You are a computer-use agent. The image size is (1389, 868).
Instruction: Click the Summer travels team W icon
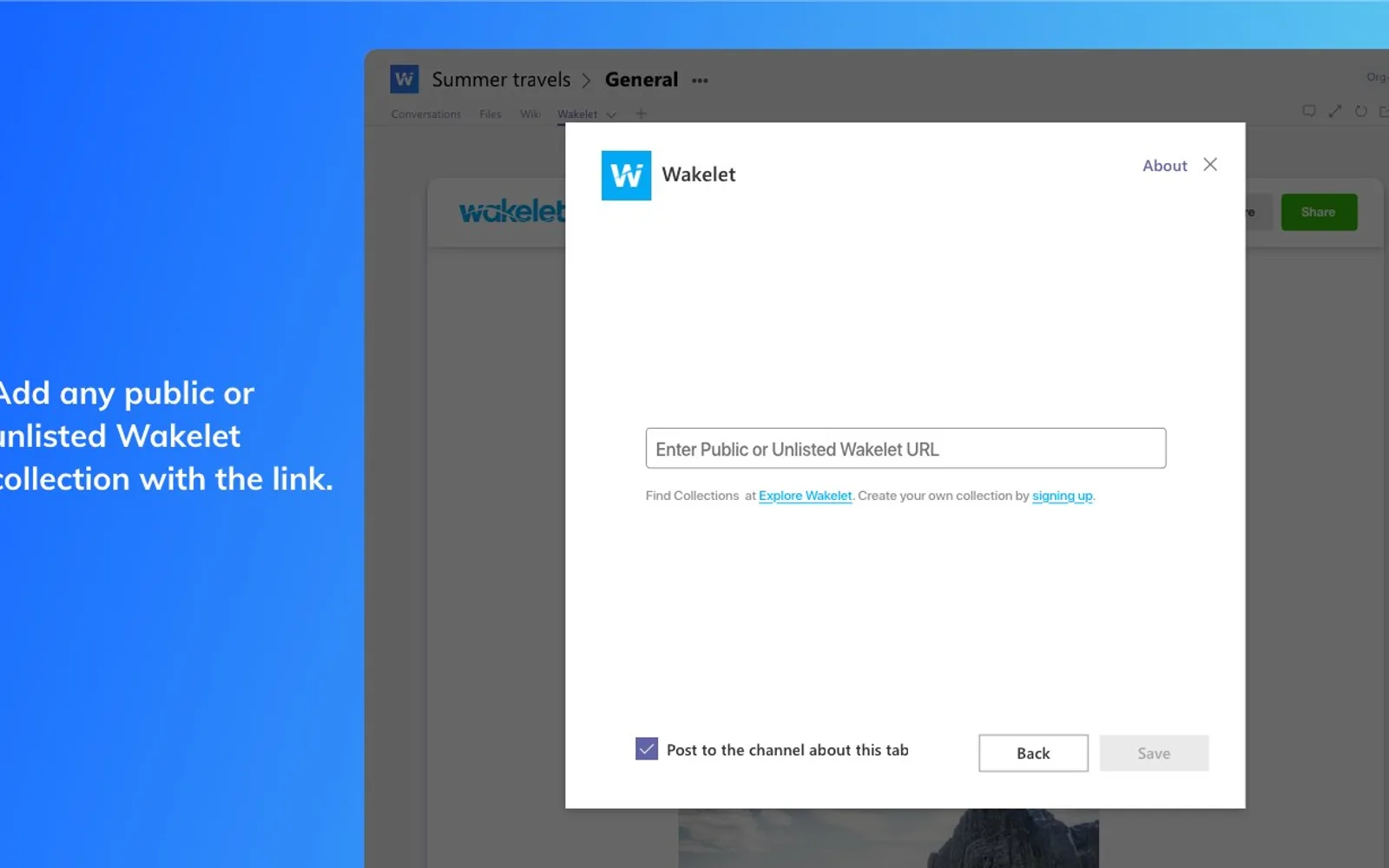(x=405, y=79)
